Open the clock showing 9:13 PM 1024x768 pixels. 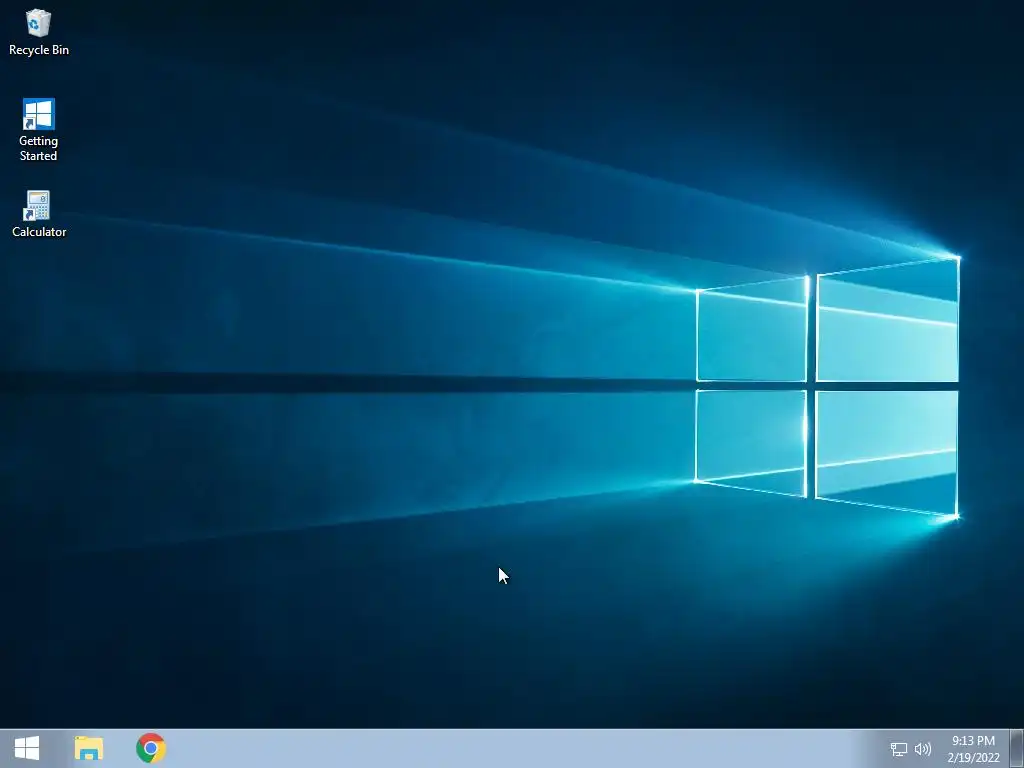pos(973,748)
